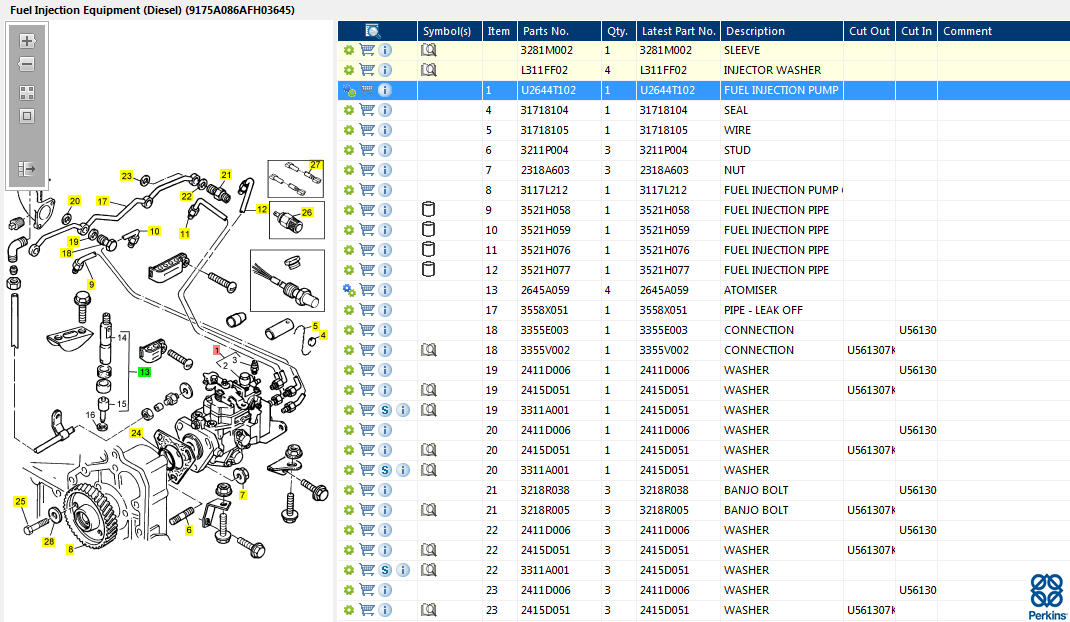1070x622 pixels.
Task: Click the S supersession icon for 3311A001 item 19
Action: pyautogui.click(x=385, y=410)
